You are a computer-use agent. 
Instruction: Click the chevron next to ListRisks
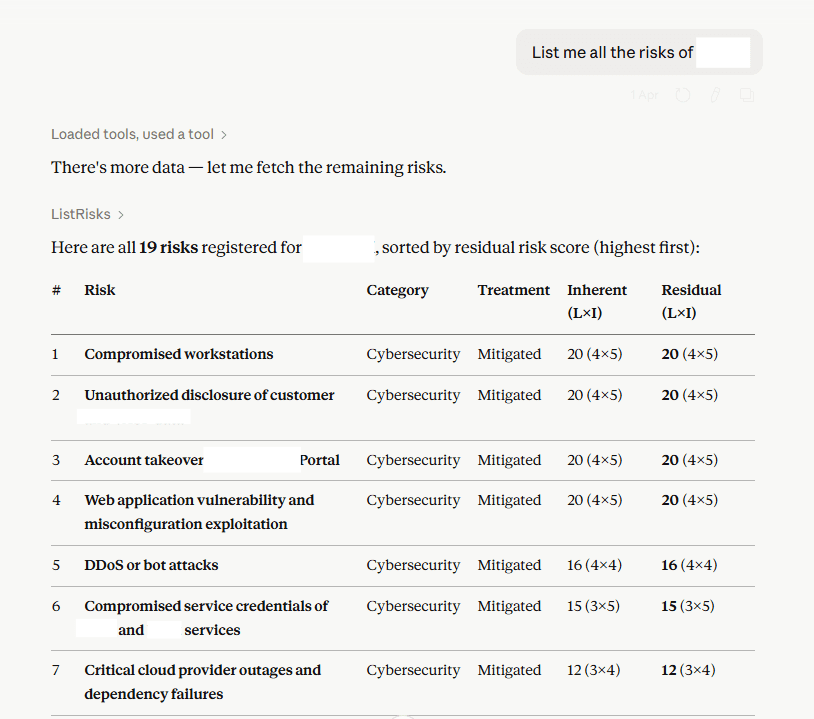coord(120,215)
